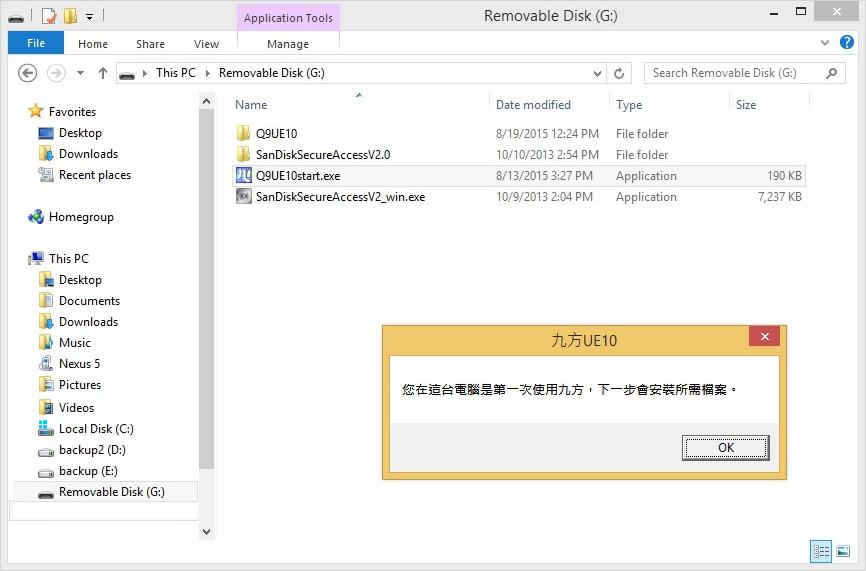Click the Search Removable Disk (G:) field
The height and width of the screenshot is (571, 866).
(x=744, y=73)
